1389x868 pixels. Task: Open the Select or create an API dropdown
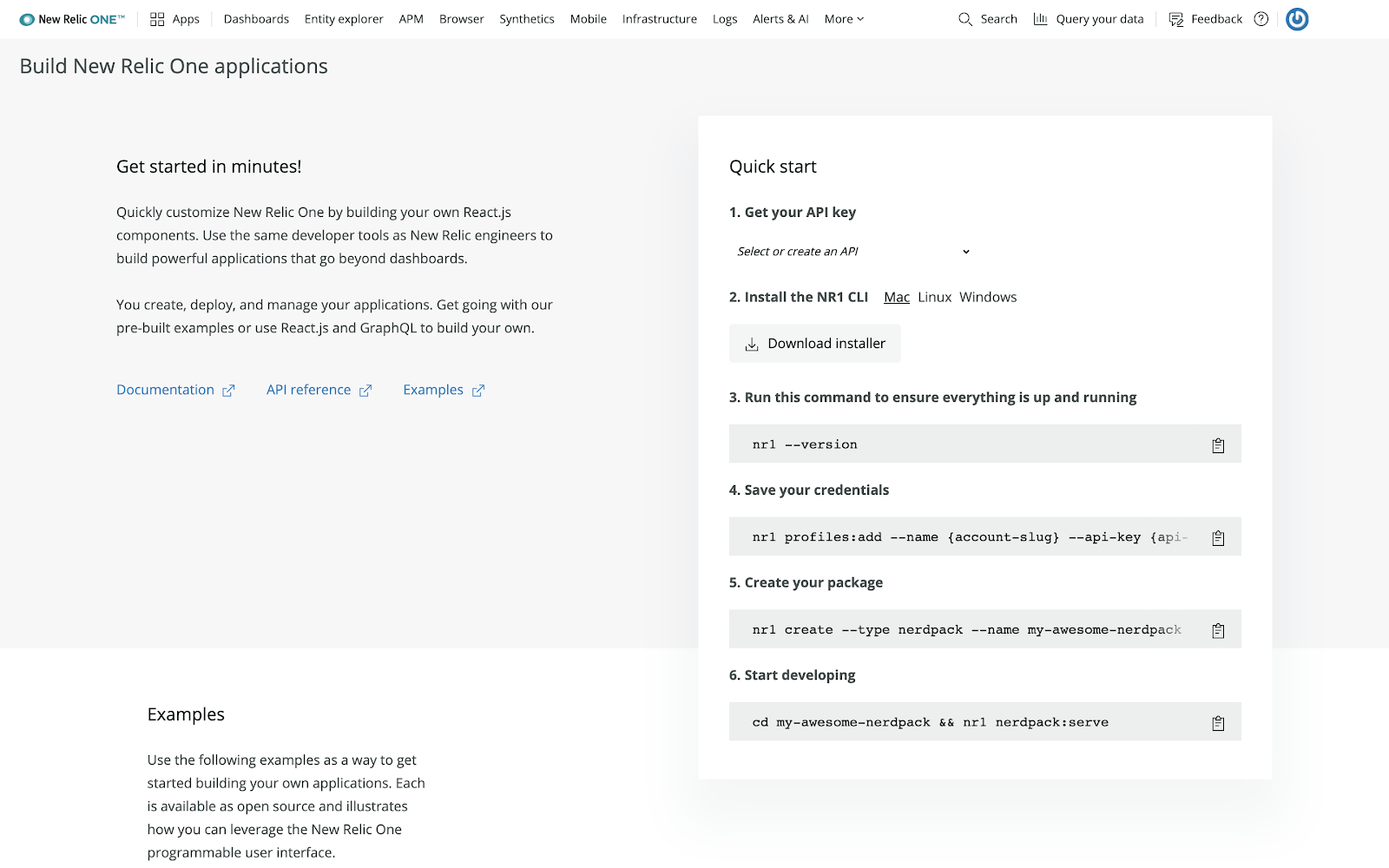pyautogui.click(x=851, y=251)
